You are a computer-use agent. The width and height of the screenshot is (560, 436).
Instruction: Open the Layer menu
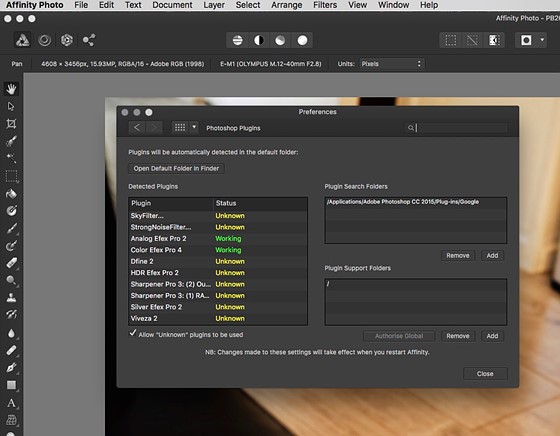[214, 5]
